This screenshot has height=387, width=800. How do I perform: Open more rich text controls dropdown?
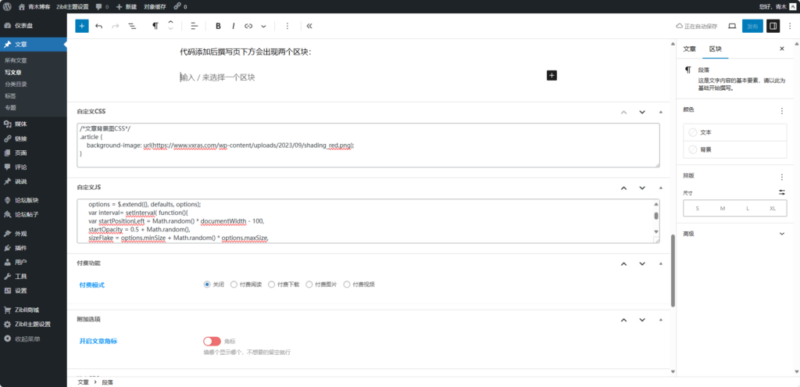(263, 26)
